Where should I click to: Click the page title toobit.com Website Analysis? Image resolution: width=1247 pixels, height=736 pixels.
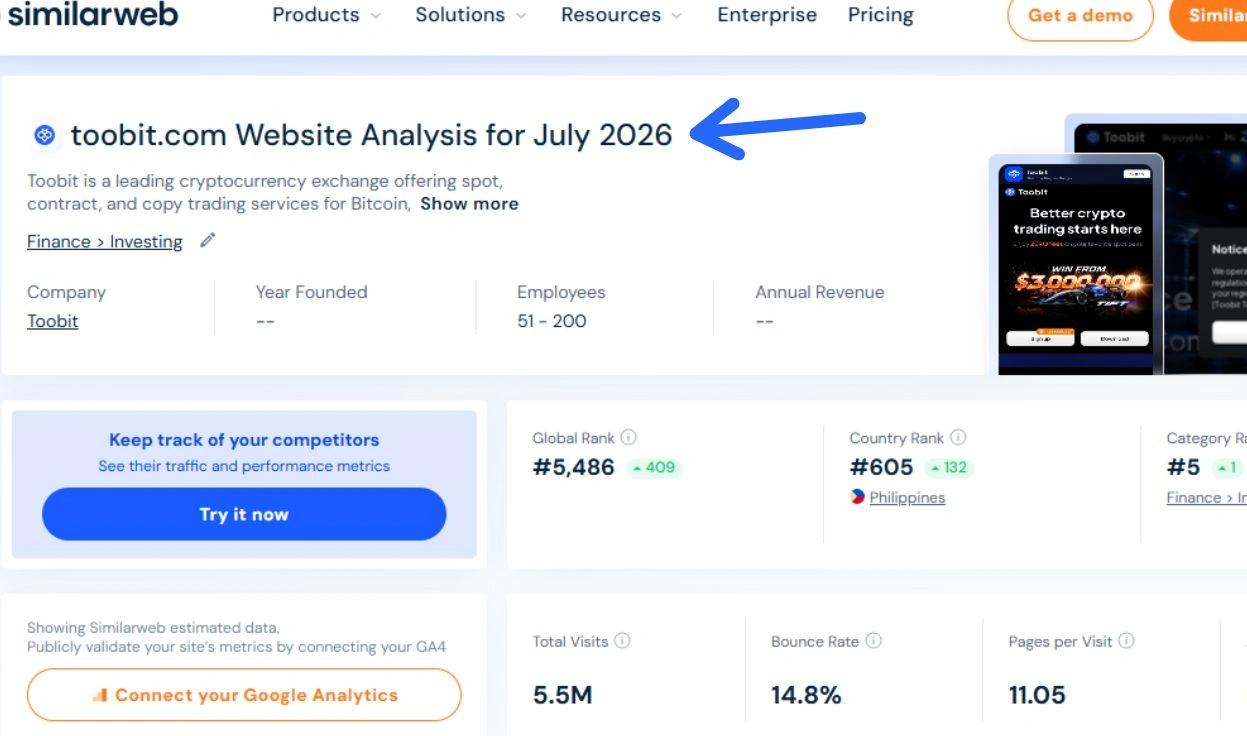(x=371, y=134)
